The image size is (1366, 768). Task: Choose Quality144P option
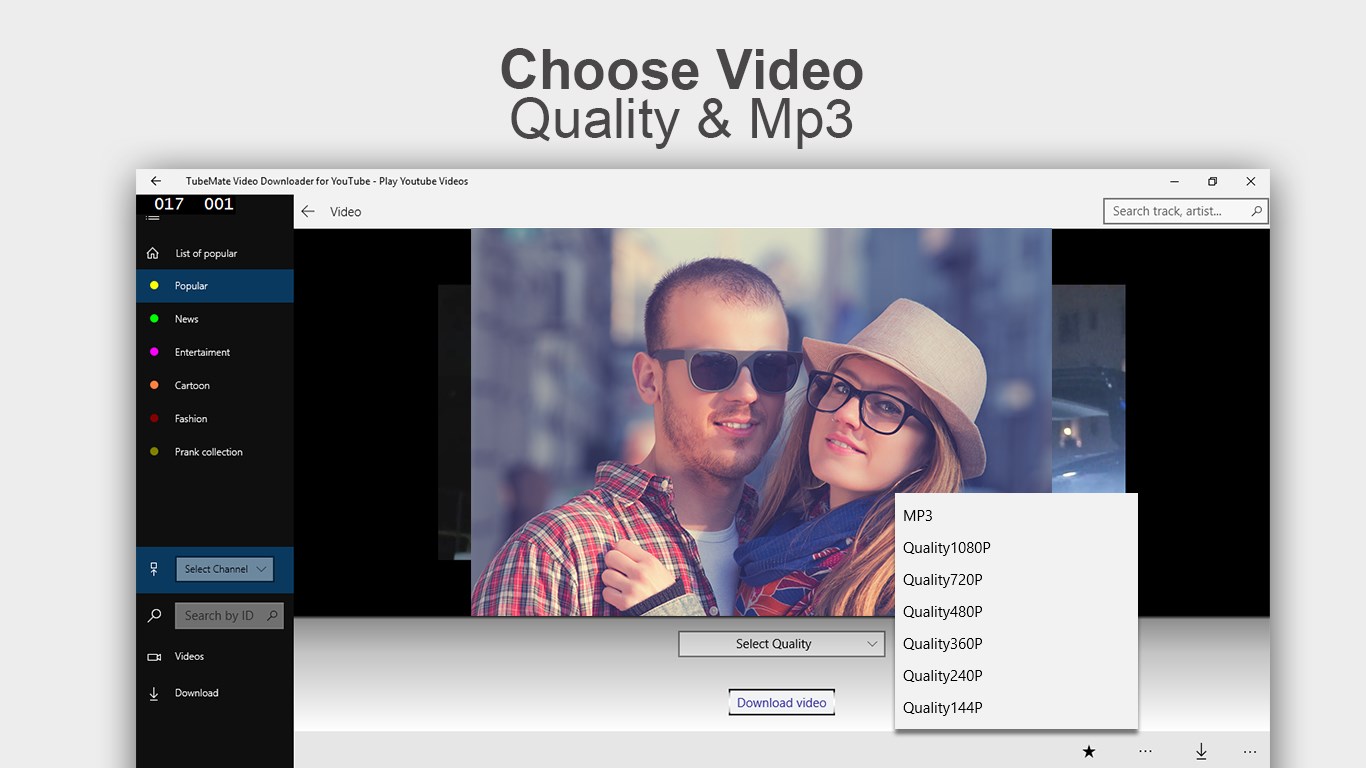pyautogui.click(x=1016, y=708)
